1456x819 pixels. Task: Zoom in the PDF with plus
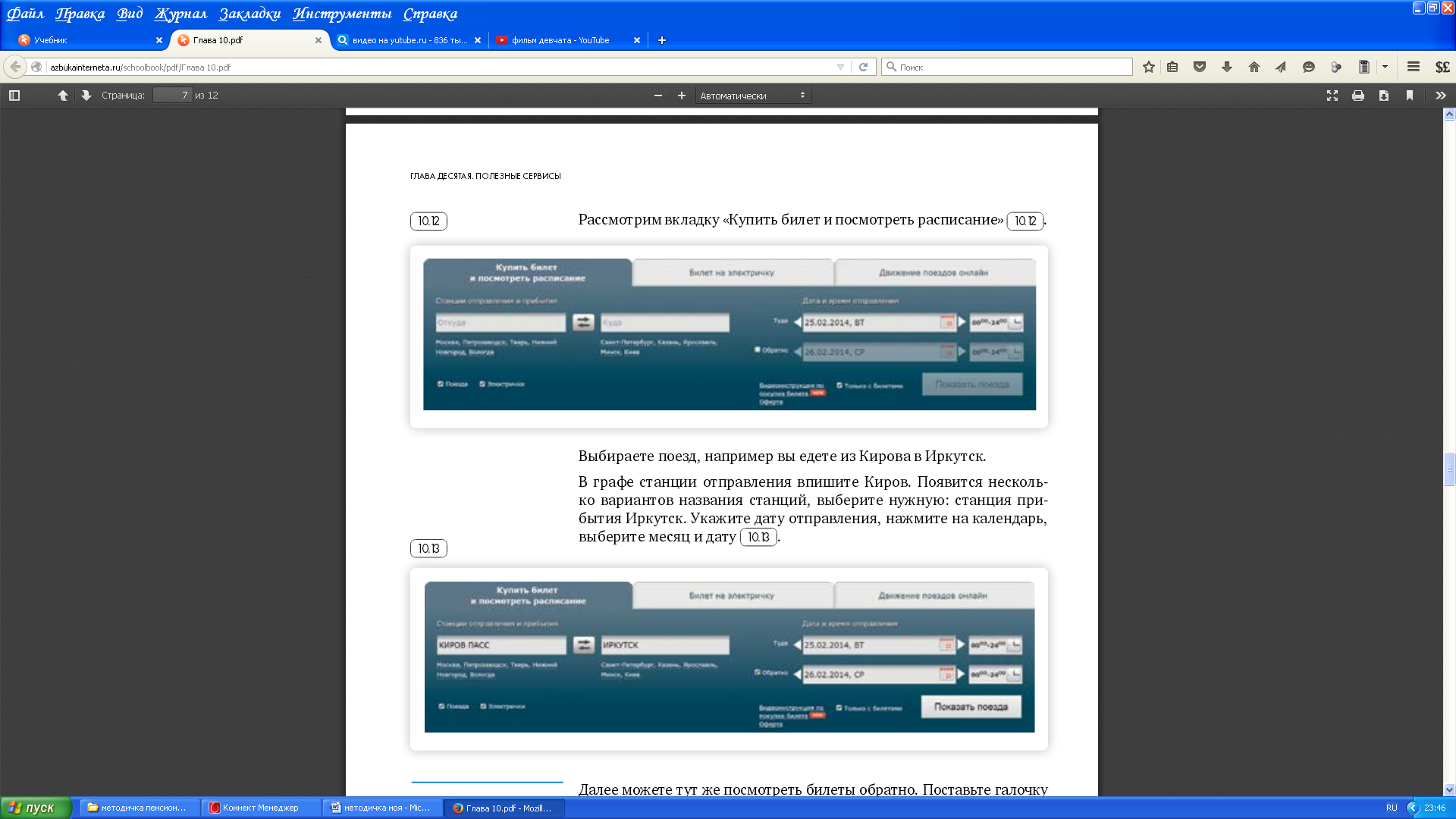[x=682, y=96]
